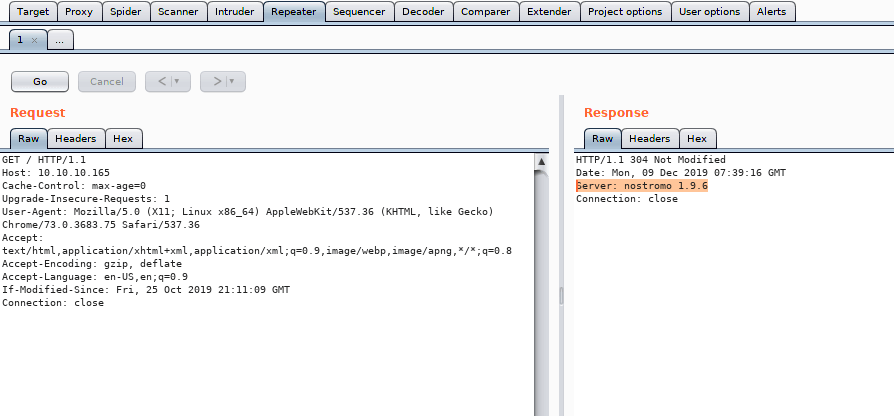Click the Request heading
The image size is (894, 416).
click(x=38, y=113)
